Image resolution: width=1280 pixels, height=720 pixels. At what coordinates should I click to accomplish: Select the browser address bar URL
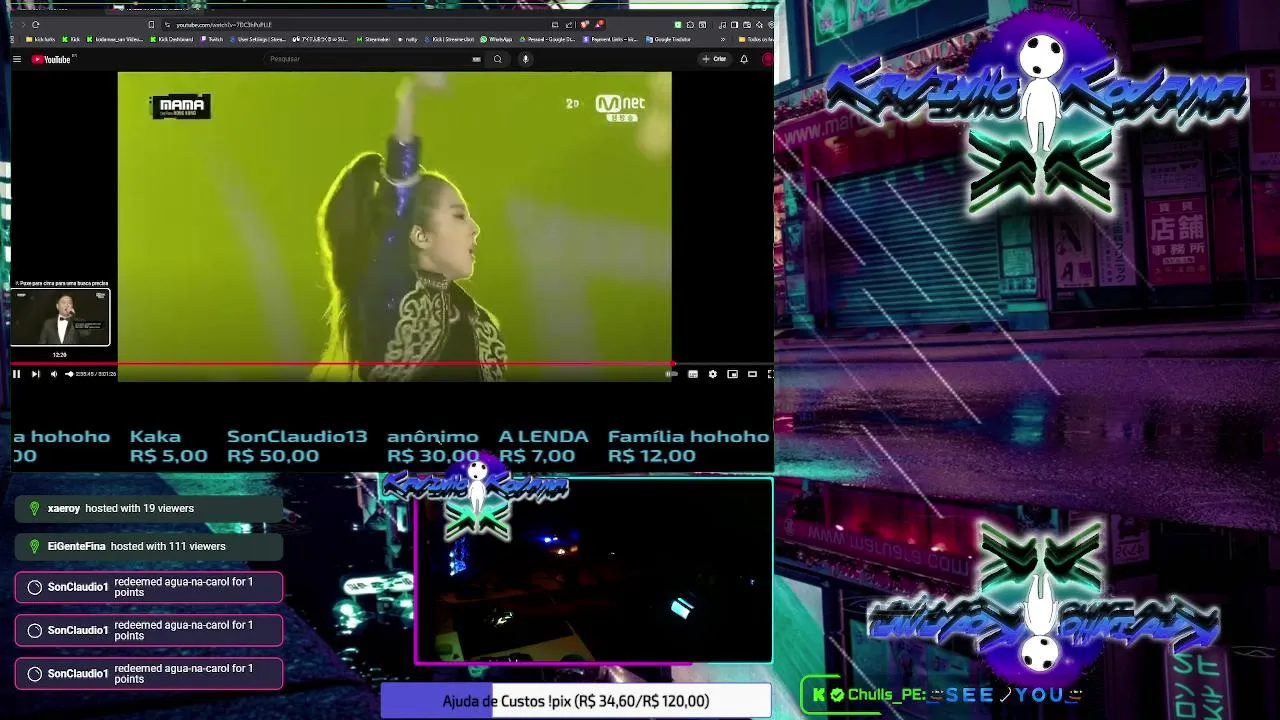coord(223,24)
